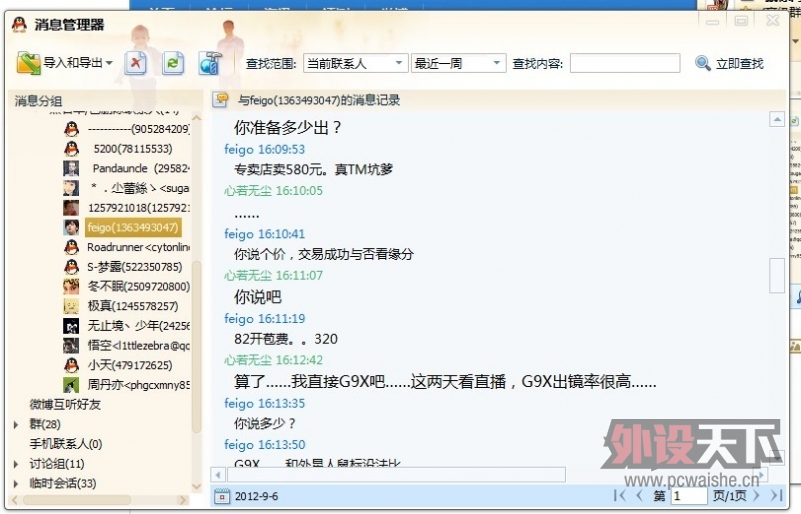
Task: Click the globe and hammer settings icon
Action: (210, 63)
